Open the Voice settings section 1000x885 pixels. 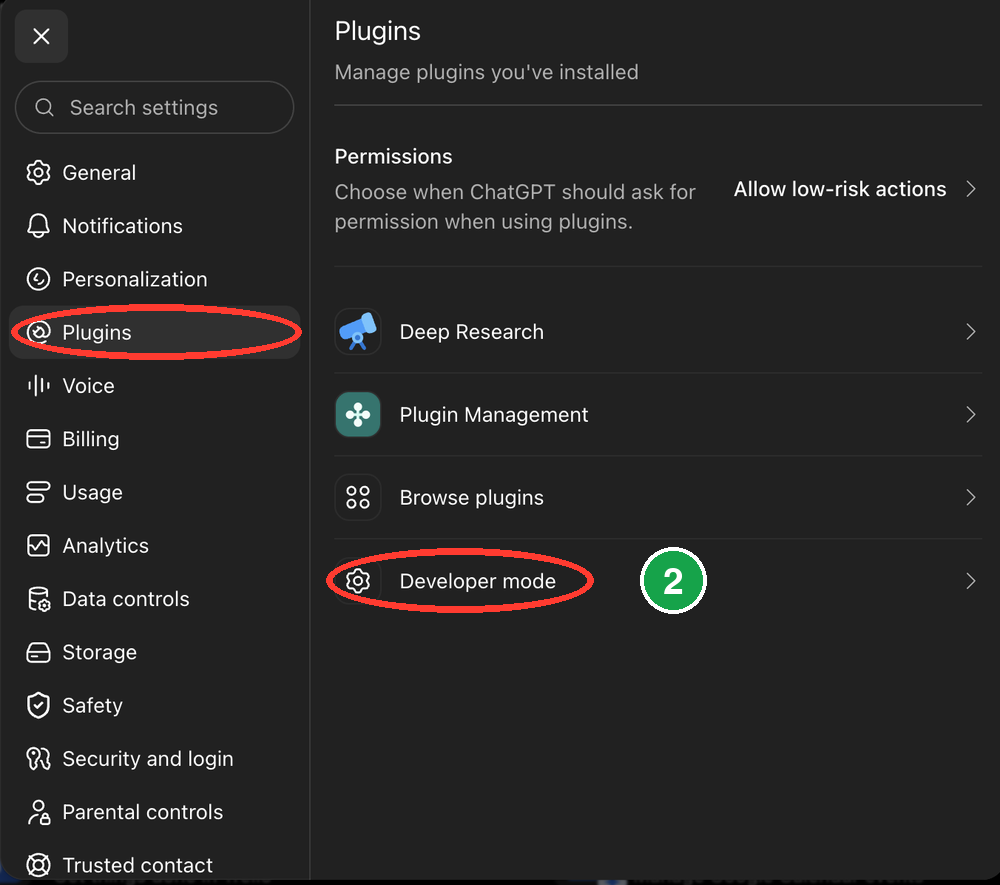[x=154, y=386]
